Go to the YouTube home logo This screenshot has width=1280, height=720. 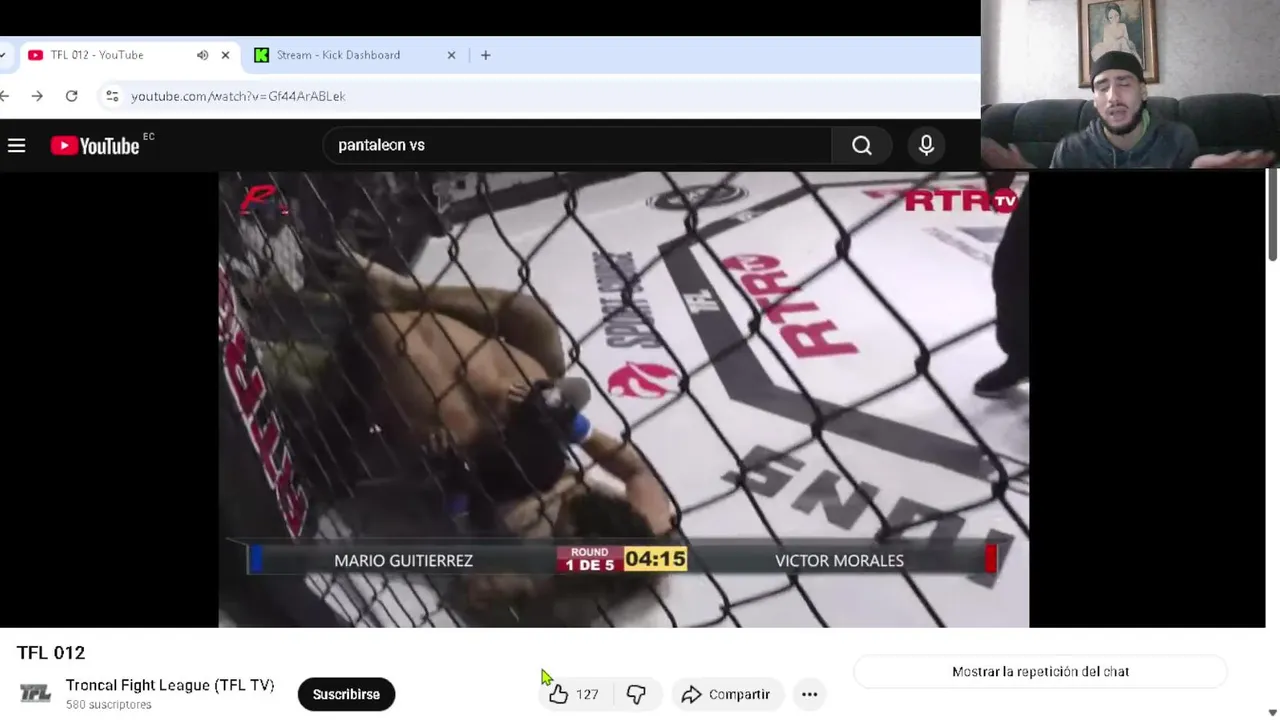(x=95, y=146)
